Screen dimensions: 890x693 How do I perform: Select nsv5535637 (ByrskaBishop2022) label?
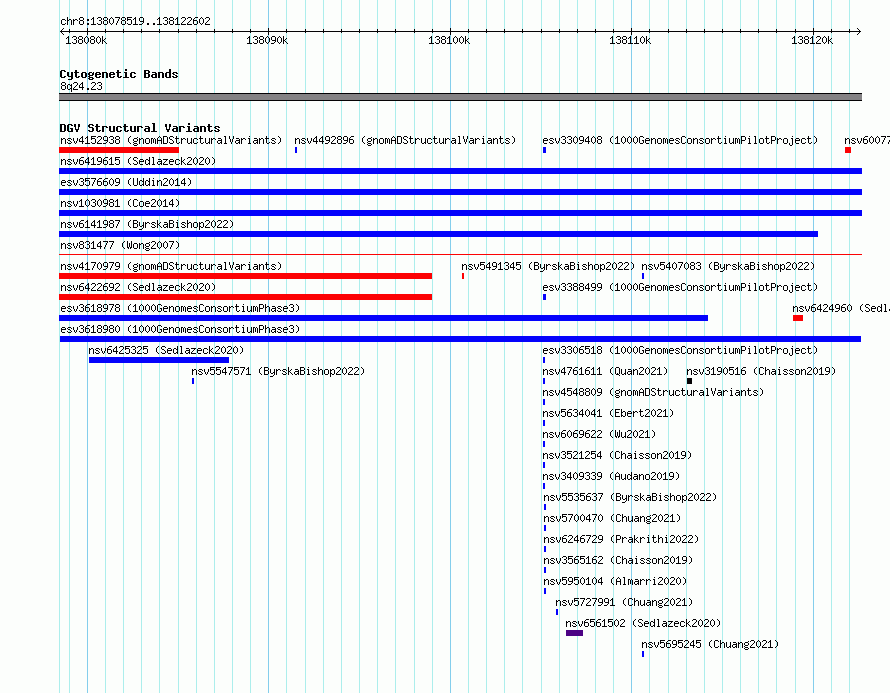coord(630,497)
